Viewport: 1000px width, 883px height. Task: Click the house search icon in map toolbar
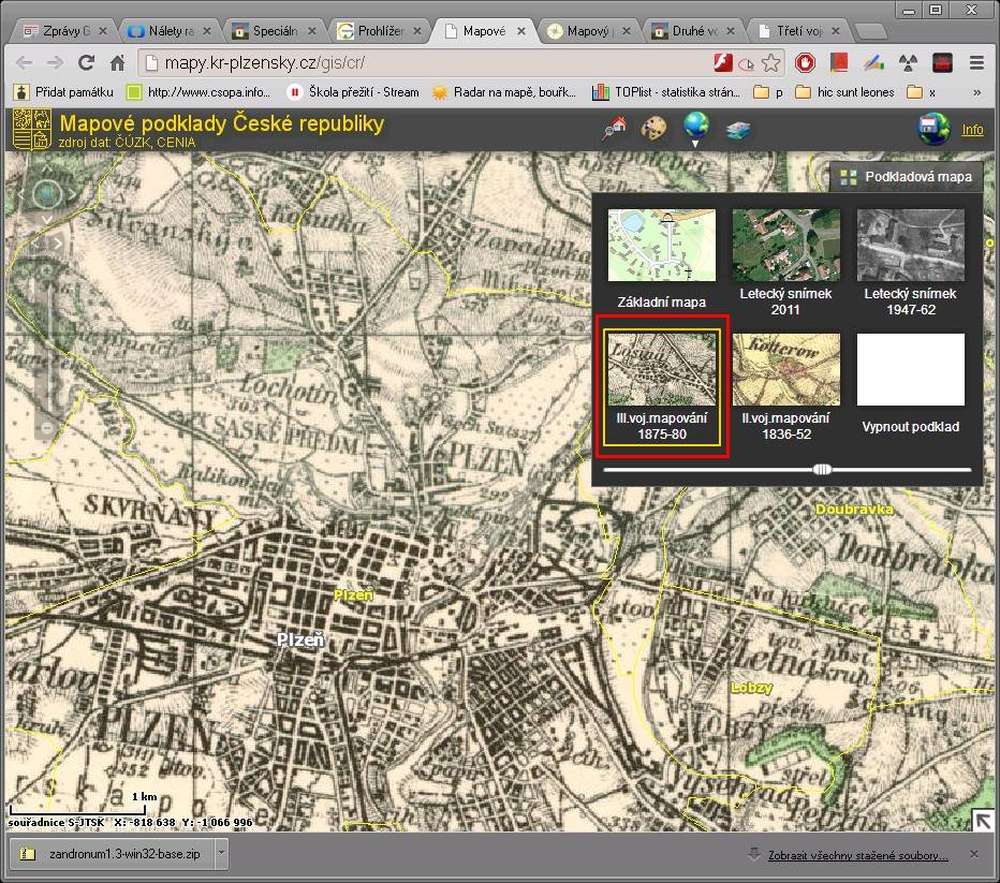615,129
